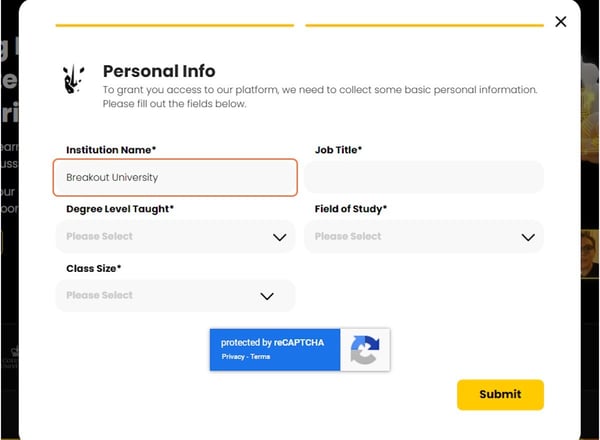This screenshot has height=440, width=600.
Task: Click the Institution Name label
Action: (x=111, y=150)
